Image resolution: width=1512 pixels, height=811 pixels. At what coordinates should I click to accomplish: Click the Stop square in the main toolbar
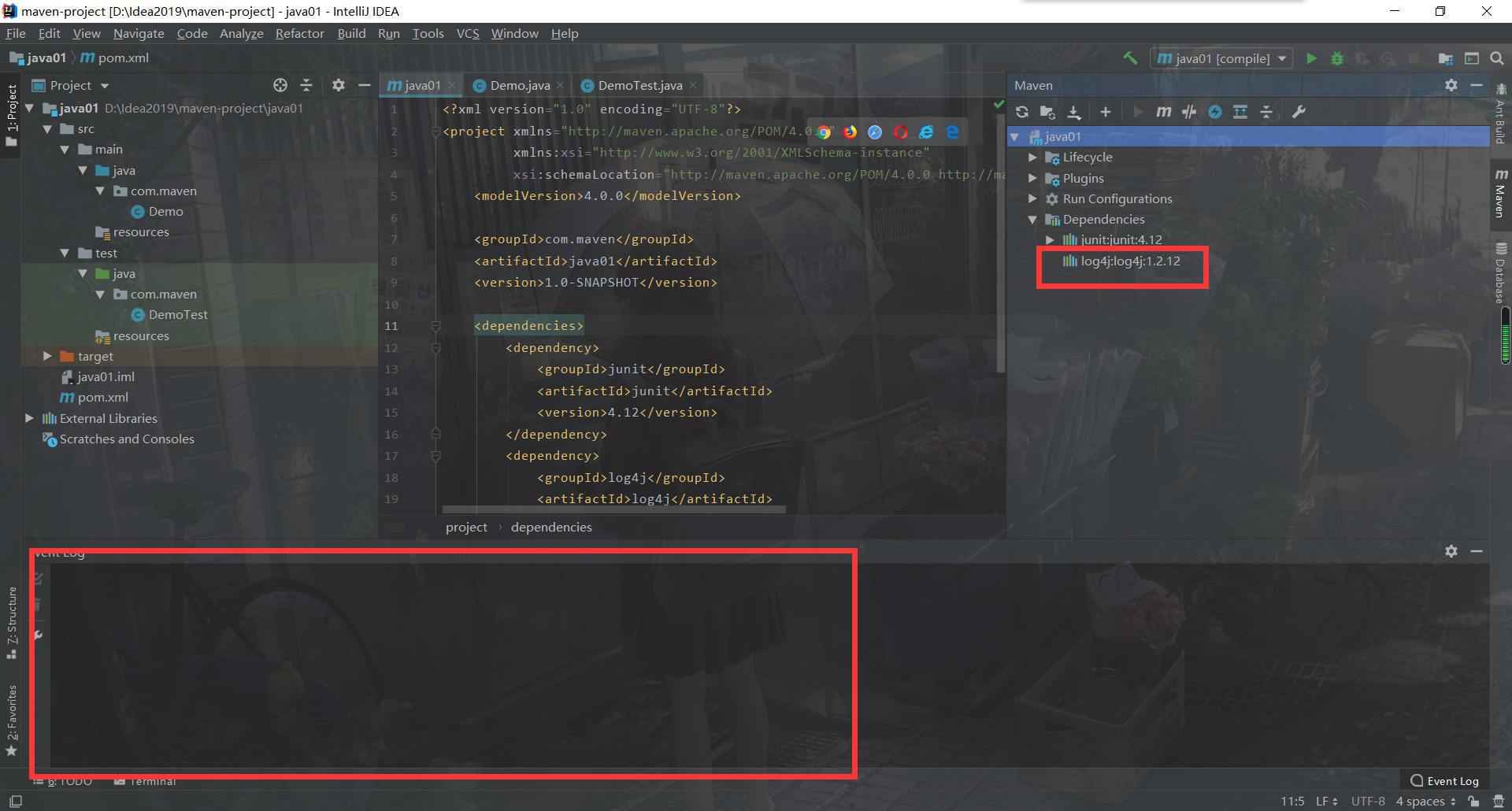1414,58
